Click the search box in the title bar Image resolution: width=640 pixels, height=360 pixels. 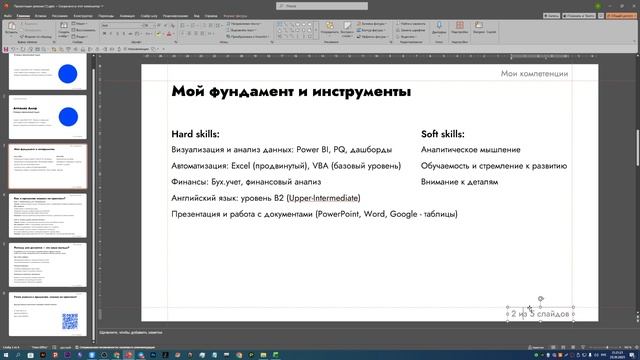click(x=322, y=6)
